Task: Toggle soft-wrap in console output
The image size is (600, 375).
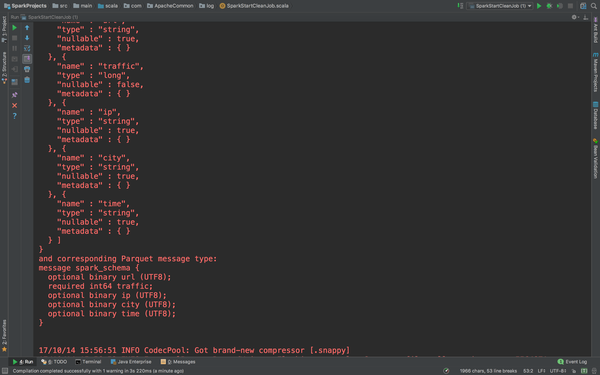Action: point(27,48)
